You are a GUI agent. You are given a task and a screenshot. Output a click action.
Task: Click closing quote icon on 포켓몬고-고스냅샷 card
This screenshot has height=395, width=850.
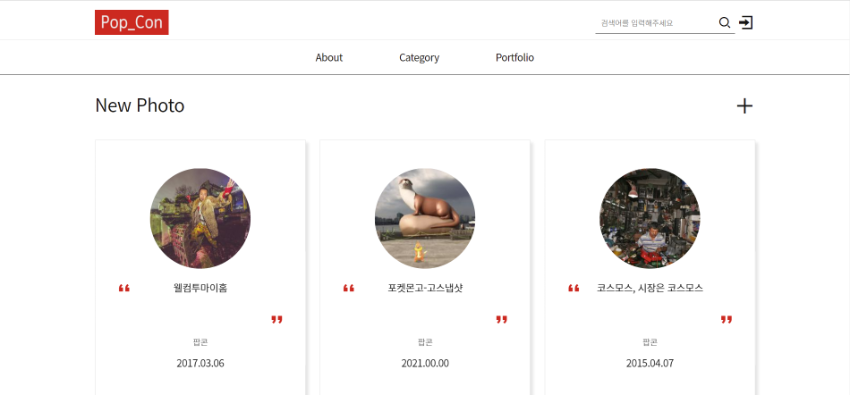click(x=501, y=319)
